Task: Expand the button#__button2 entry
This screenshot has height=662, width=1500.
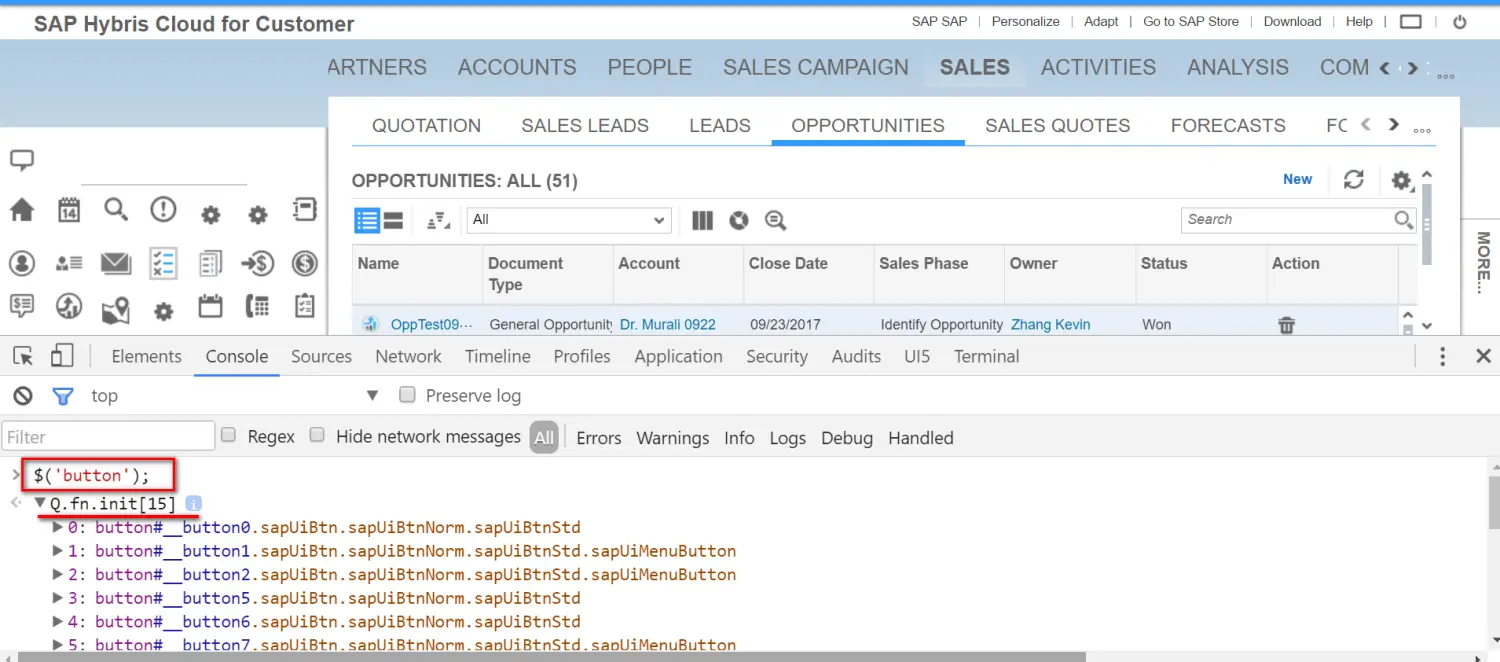Action: [57, 575]
